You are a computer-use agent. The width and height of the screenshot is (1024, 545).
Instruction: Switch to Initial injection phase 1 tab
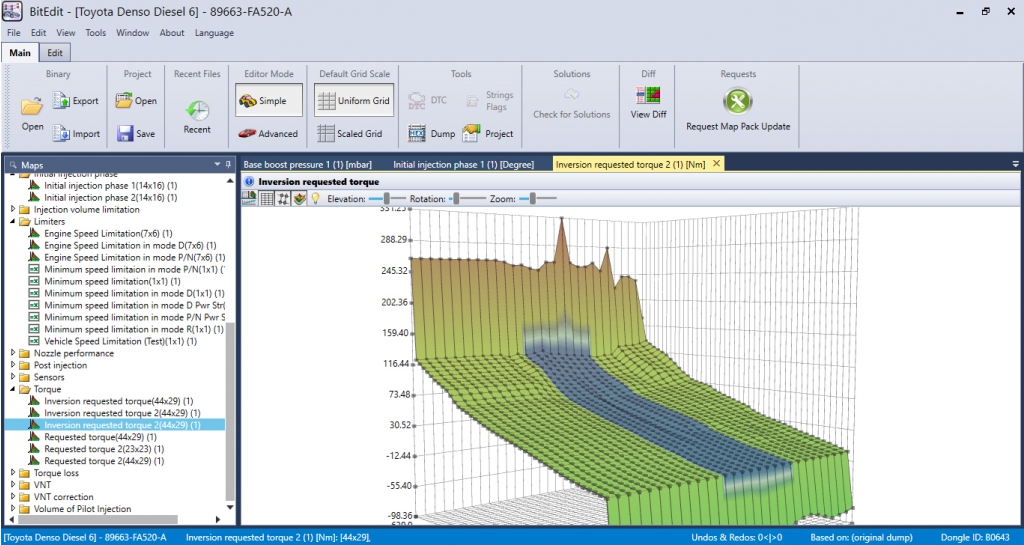coord(463,164)
